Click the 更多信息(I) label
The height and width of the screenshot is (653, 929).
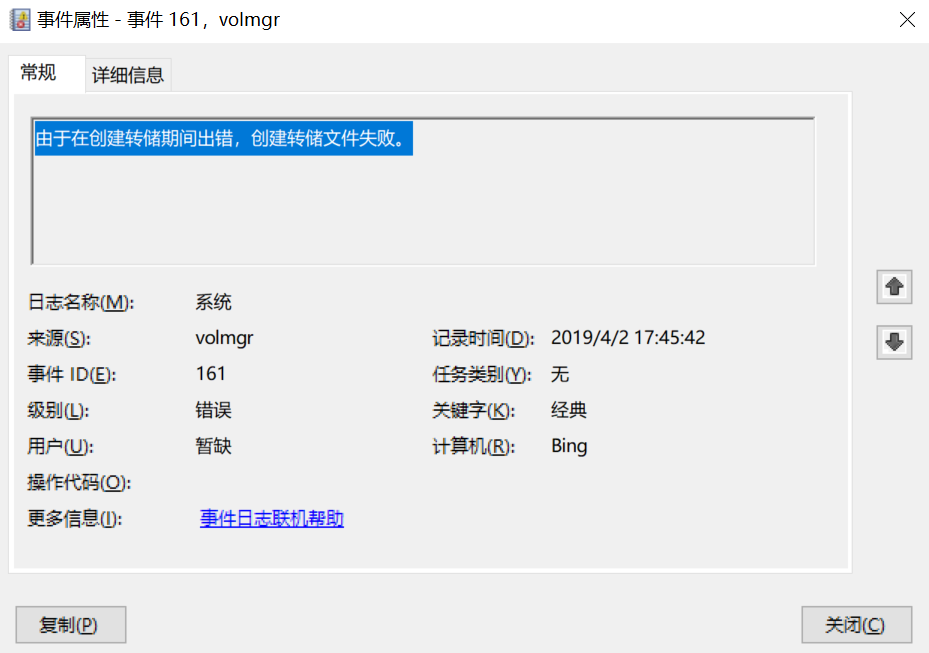(x=75, y=518)
